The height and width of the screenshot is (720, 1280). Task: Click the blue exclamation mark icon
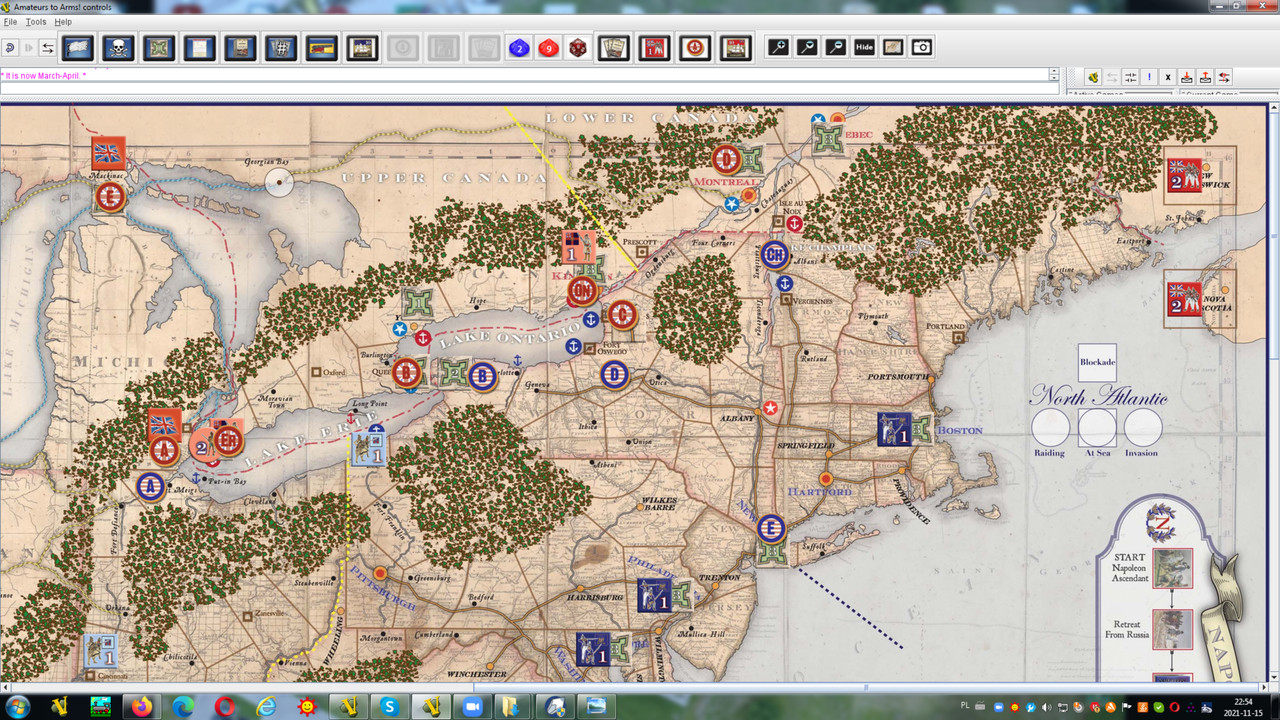click(1150, 77)
